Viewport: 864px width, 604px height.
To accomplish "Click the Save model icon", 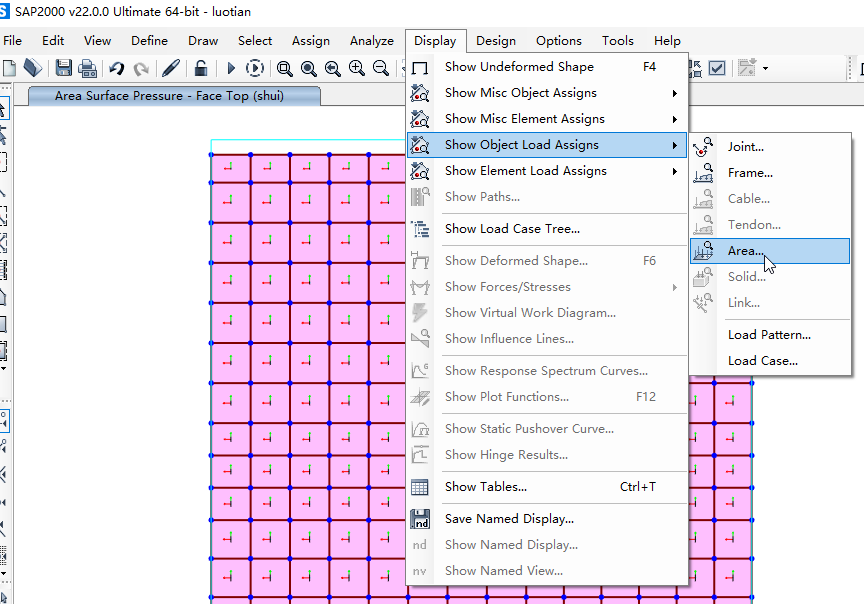I will tap(63, 68).
